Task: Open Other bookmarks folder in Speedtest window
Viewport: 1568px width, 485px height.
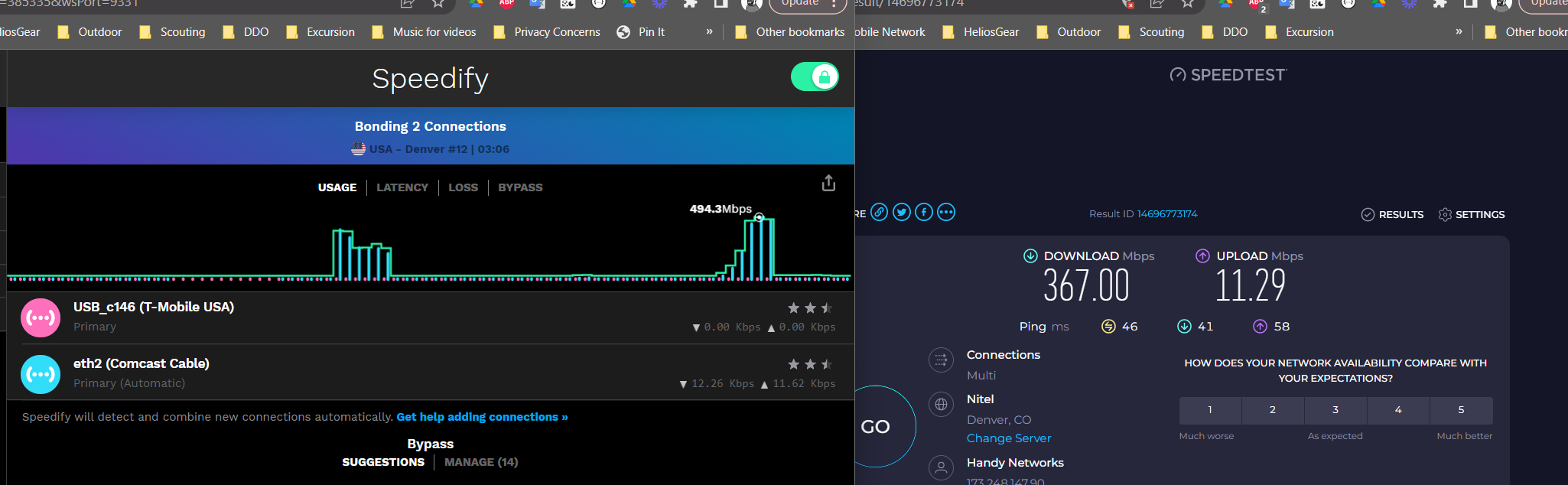Action: pyautogui.click(x=1525, y=32)
